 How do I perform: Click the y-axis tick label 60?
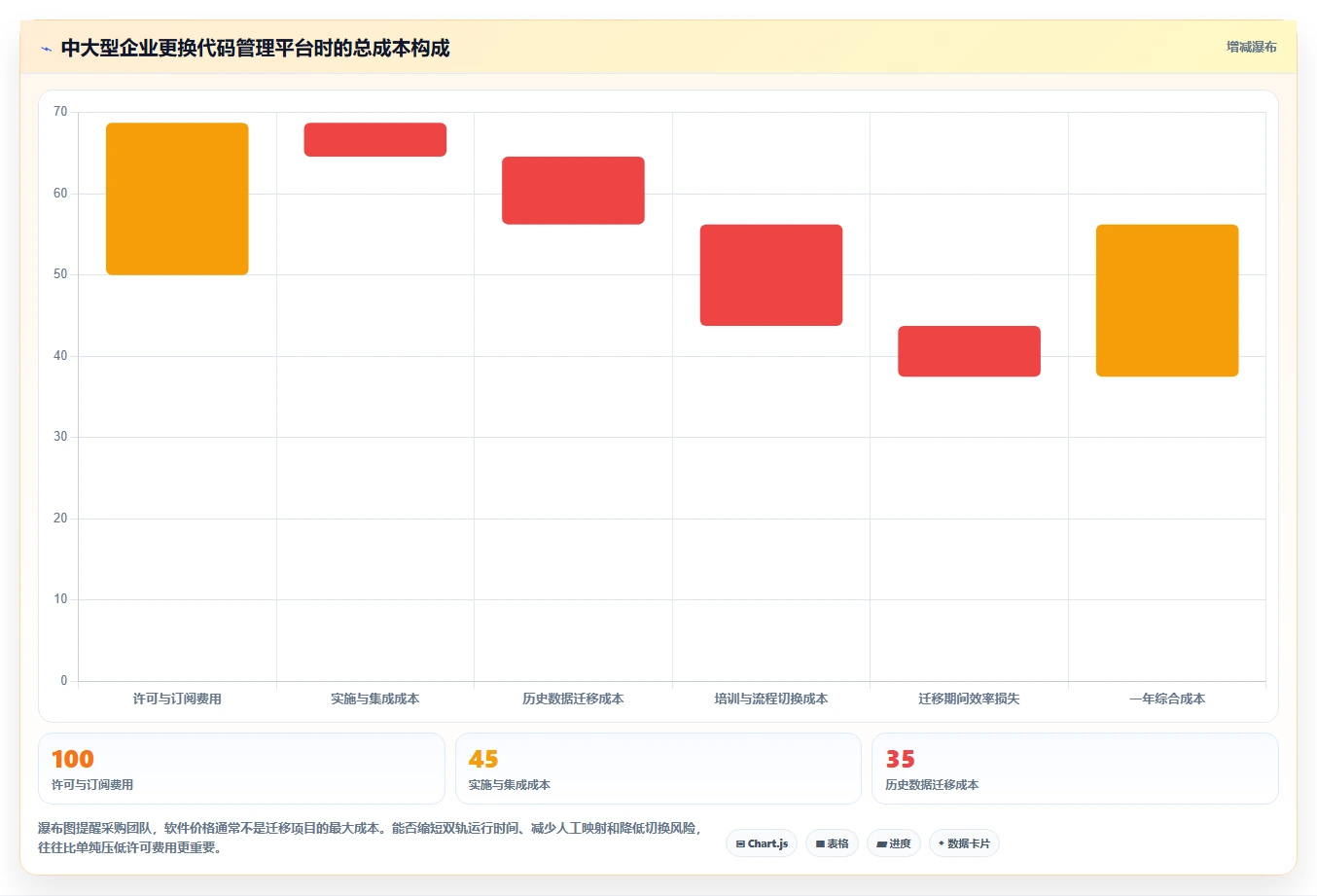[x=60, y=194]
